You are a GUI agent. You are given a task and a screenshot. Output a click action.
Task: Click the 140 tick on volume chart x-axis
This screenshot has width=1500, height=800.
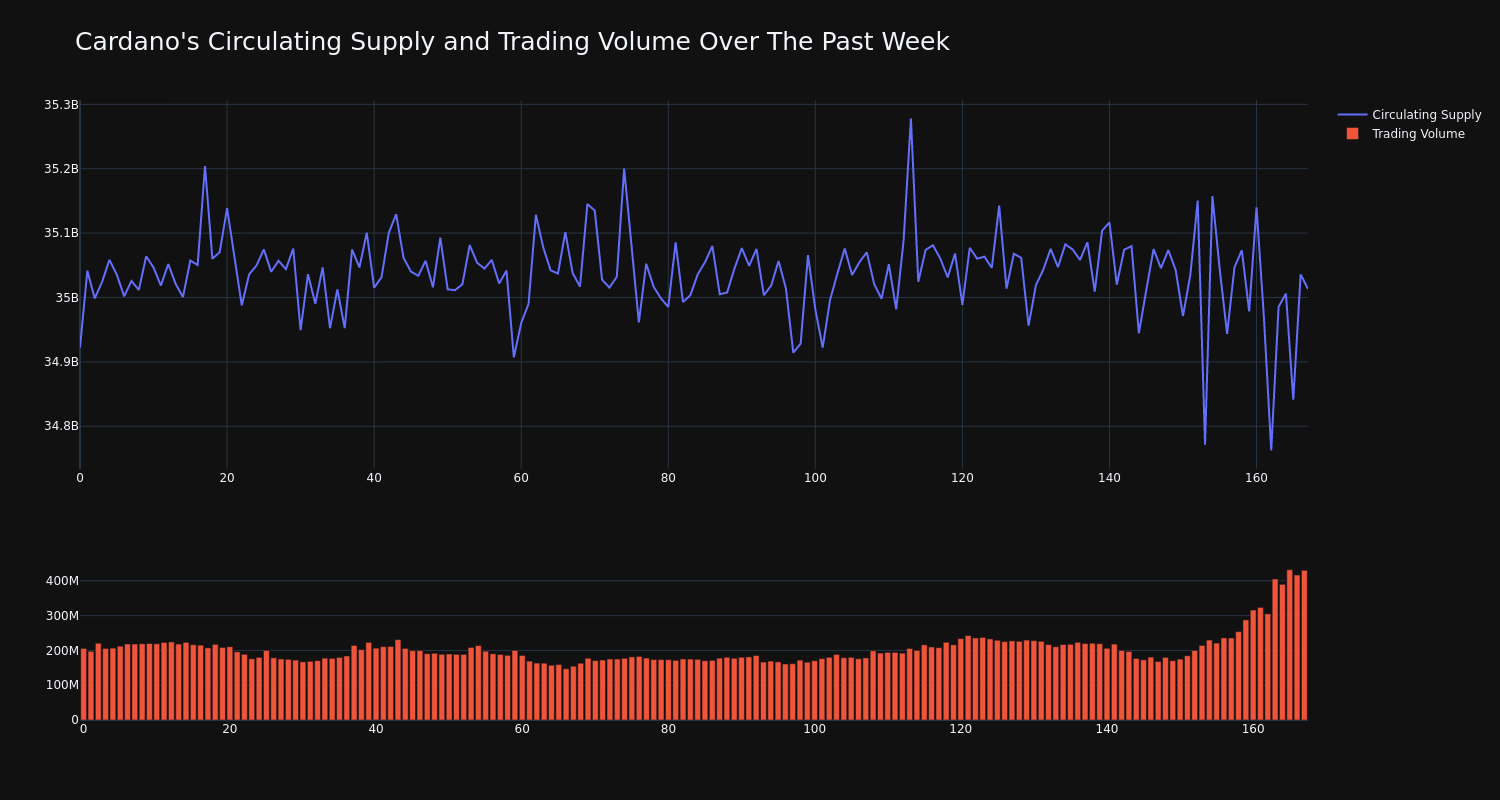pyautogui.click(x=1107, y=729)
